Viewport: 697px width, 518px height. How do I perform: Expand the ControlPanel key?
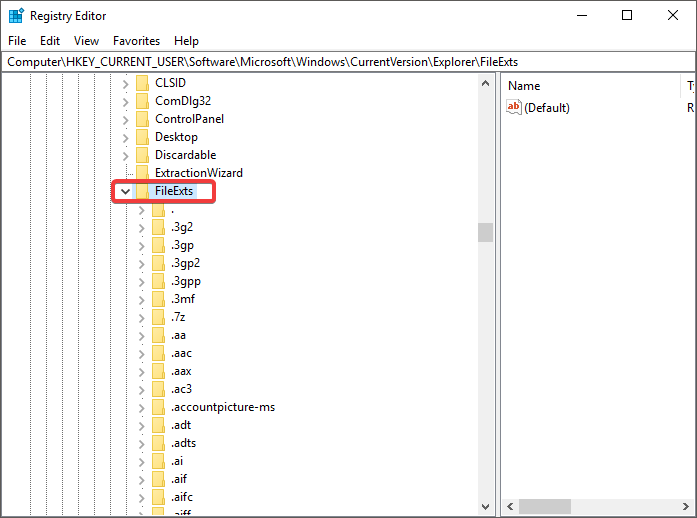tap(125, 119)
